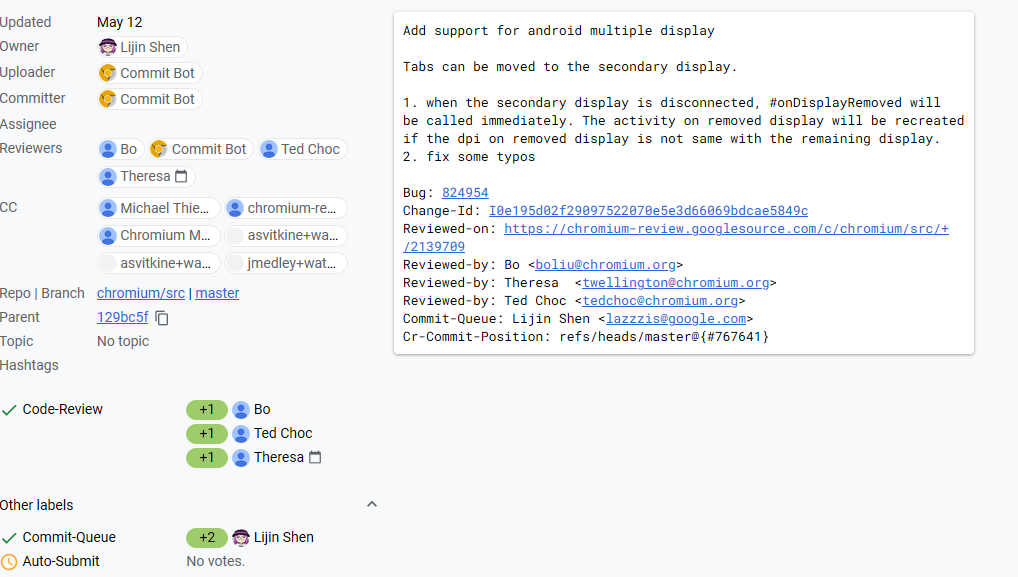This screenshot has width=1018, height=577.
Task: Open bug 824954 link
Action: click(x=465, y=193)
